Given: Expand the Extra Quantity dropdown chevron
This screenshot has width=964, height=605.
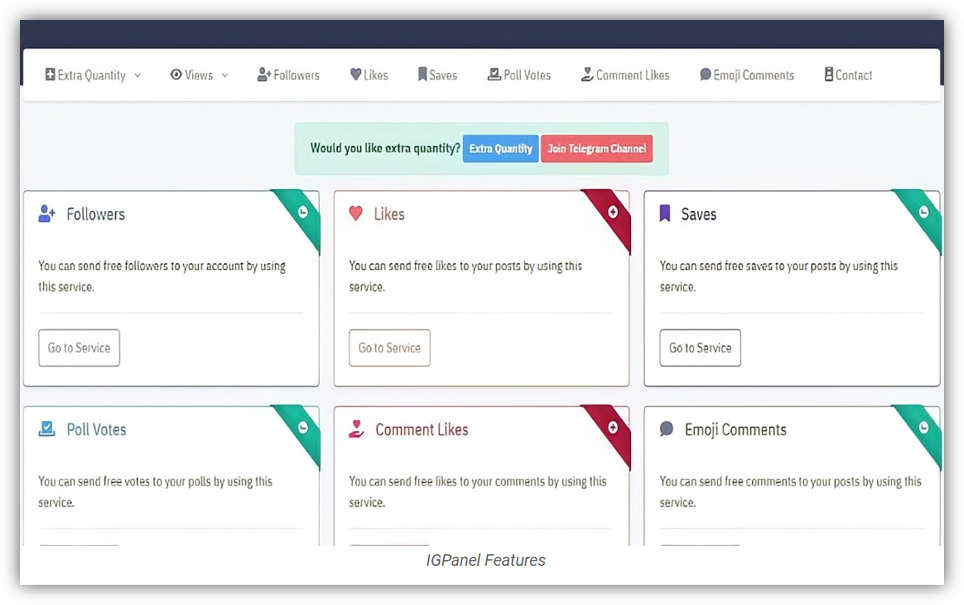Looking at the screenshot, I should pyautogui.click(x=138, y=75).
